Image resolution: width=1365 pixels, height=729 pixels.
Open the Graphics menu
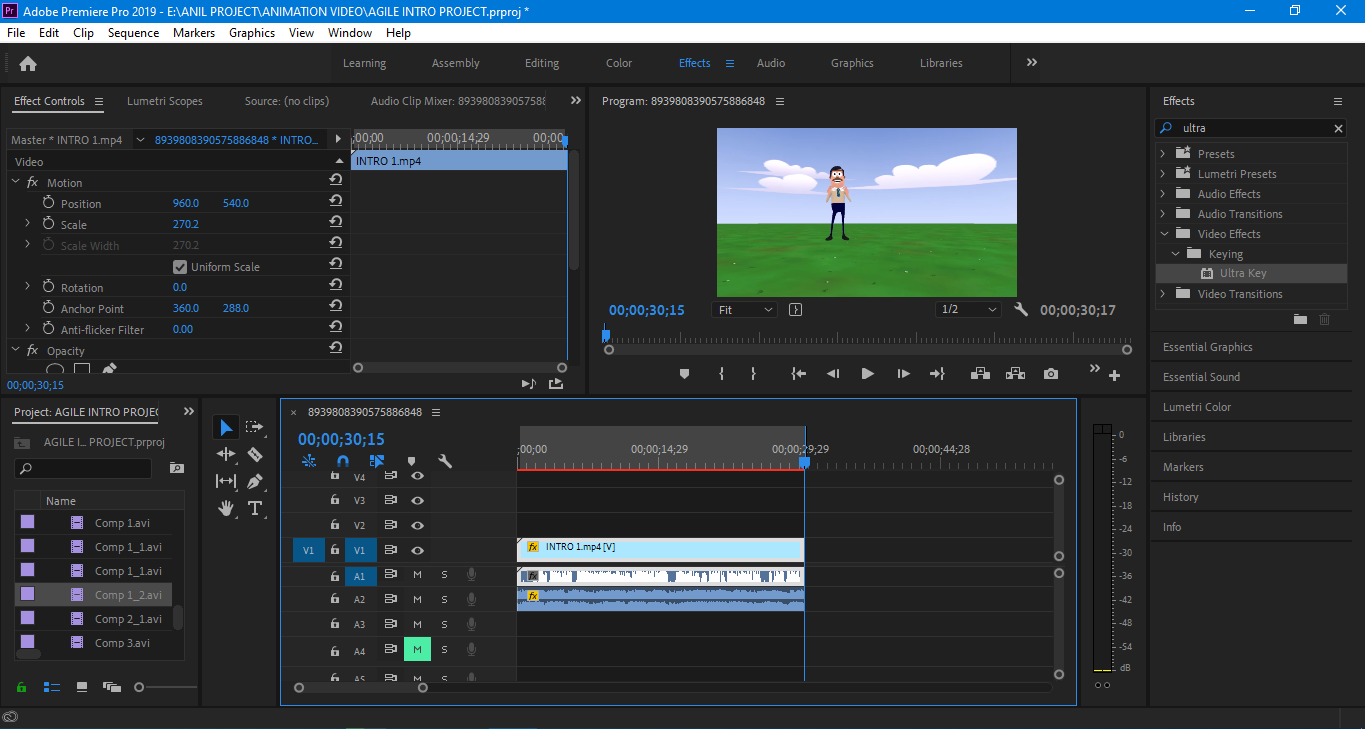tap(252, 33)
